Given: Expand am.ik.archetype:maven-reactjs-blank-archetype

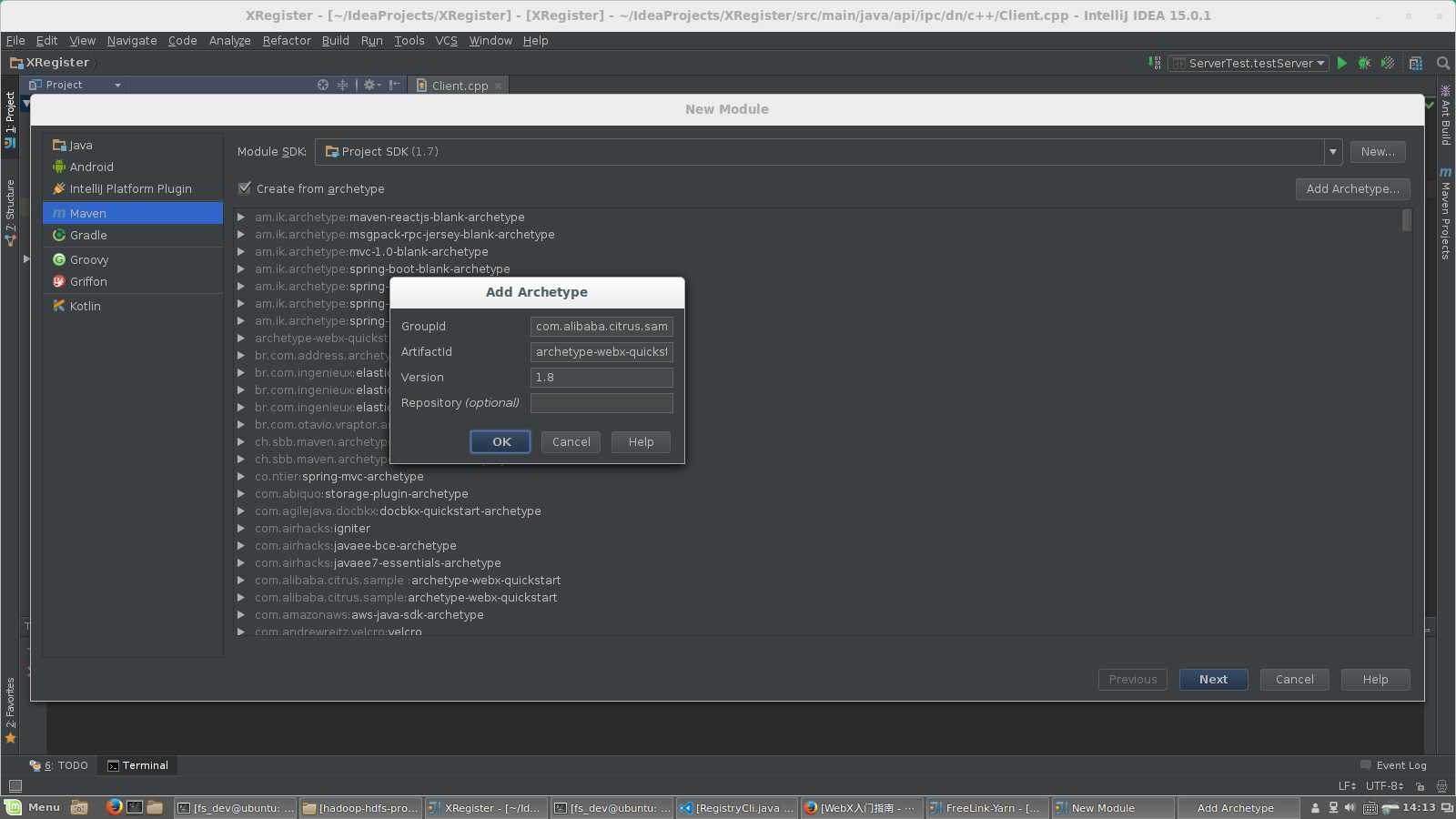Looking at the screenshot, I should pyautogui.click(x=241, y=217).
